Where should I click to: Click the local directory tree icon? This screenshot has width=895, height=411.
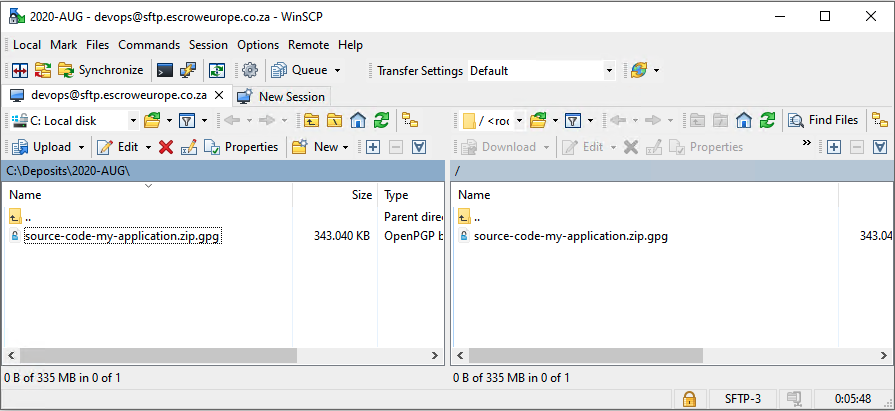click(410, 120)
